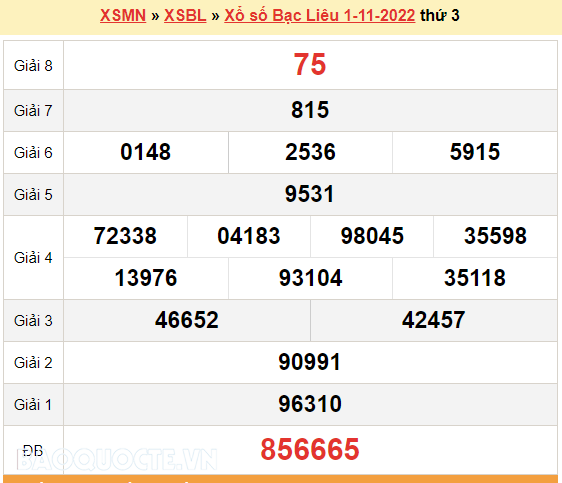Click the ĐB row label
Viewport: 562px width, 483px height.
(x=33, y=450)
